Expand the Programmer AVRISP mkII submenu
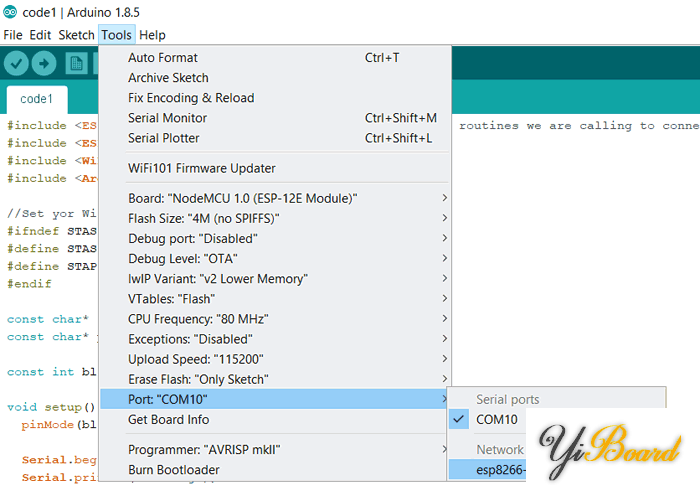700x501 pixels. click(x=275, y=450)
